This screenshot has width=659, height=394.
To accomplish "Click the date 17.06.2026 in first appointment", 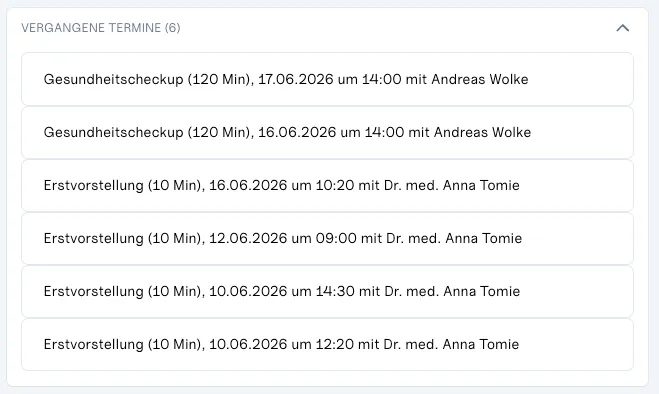I will 295,79.
